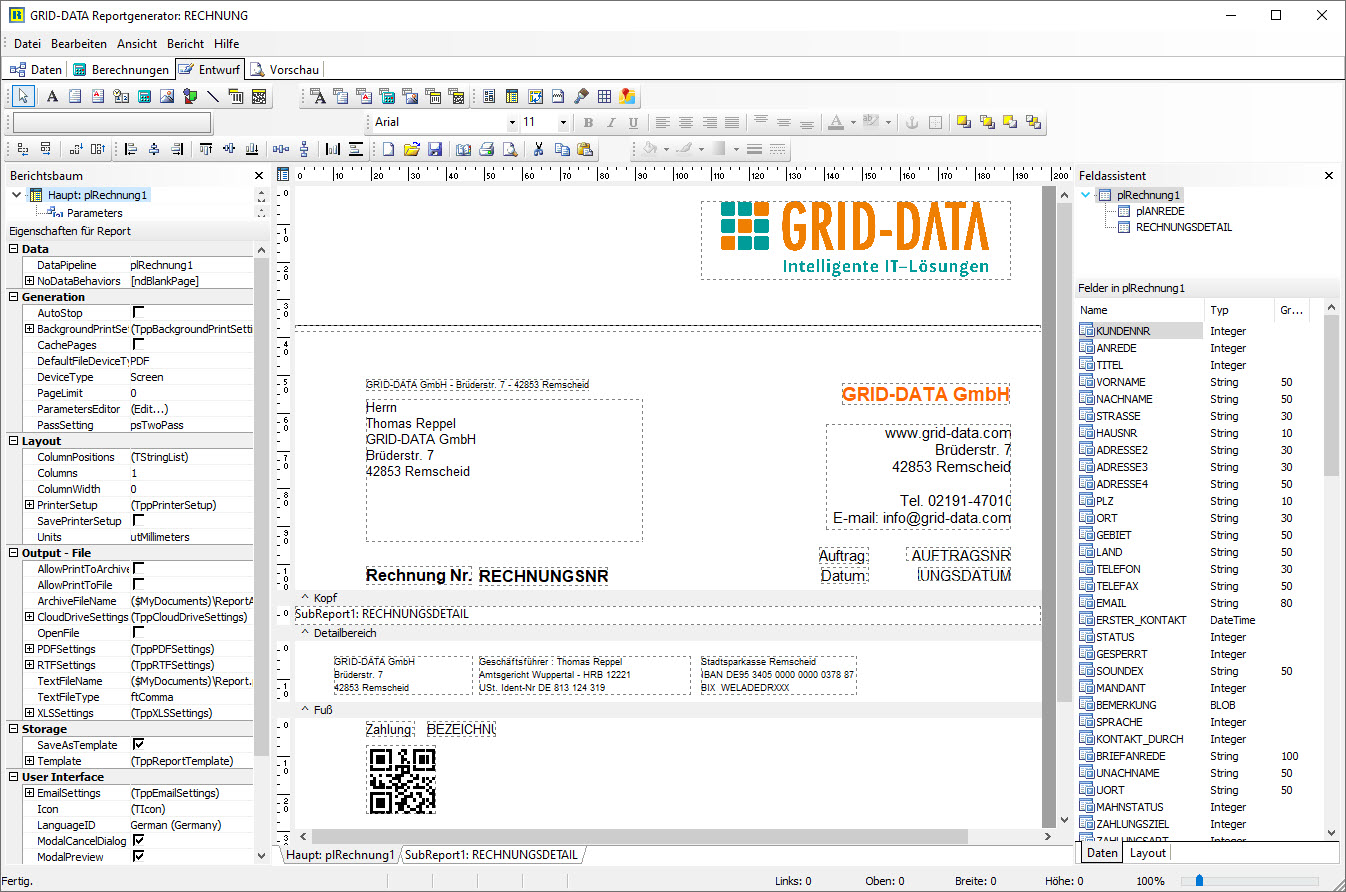
Task: Choose the Image component tool
Action: coord(167,96)
